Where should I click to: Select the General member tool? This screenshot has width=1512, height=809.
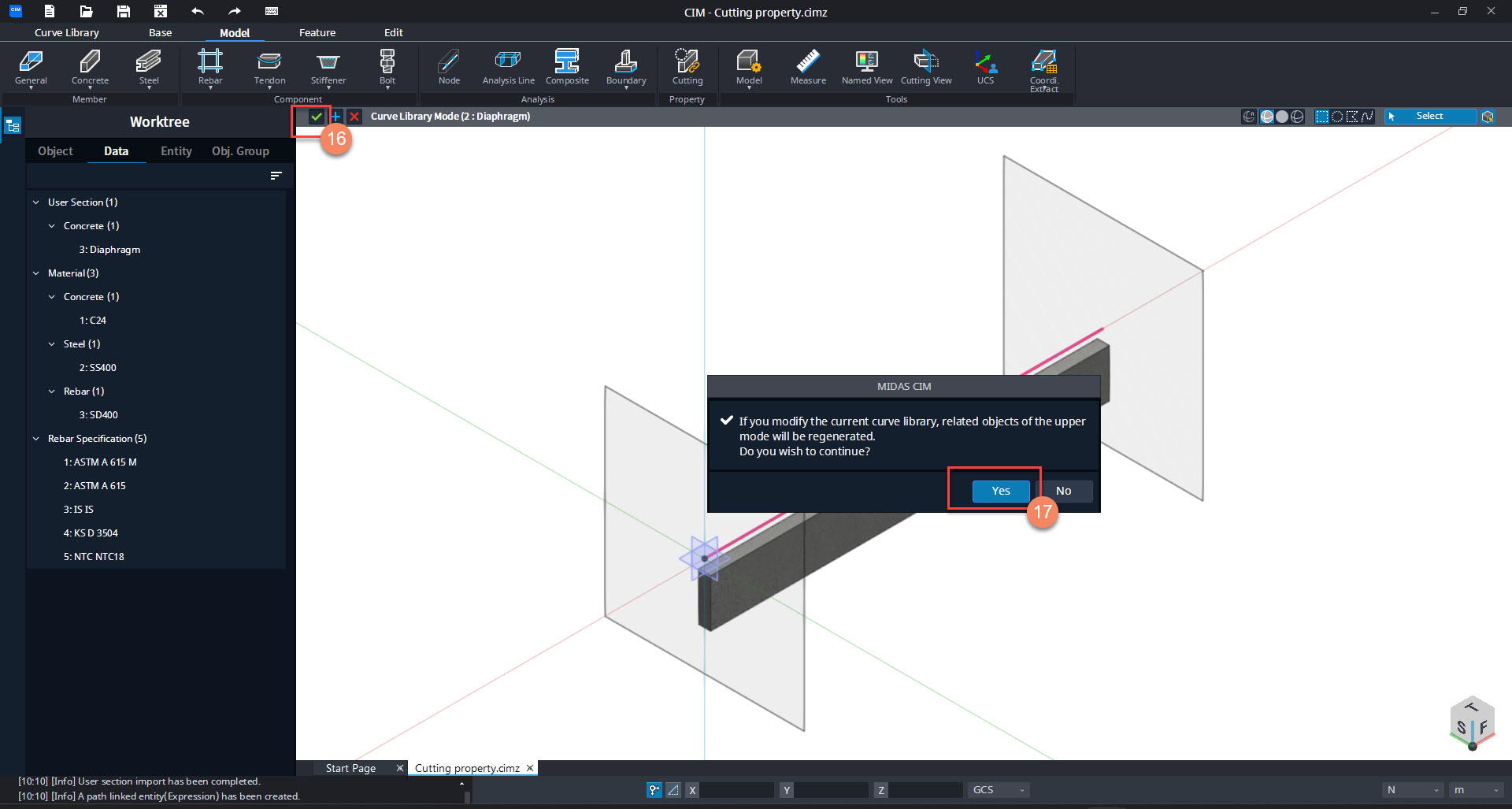(31, 68)
